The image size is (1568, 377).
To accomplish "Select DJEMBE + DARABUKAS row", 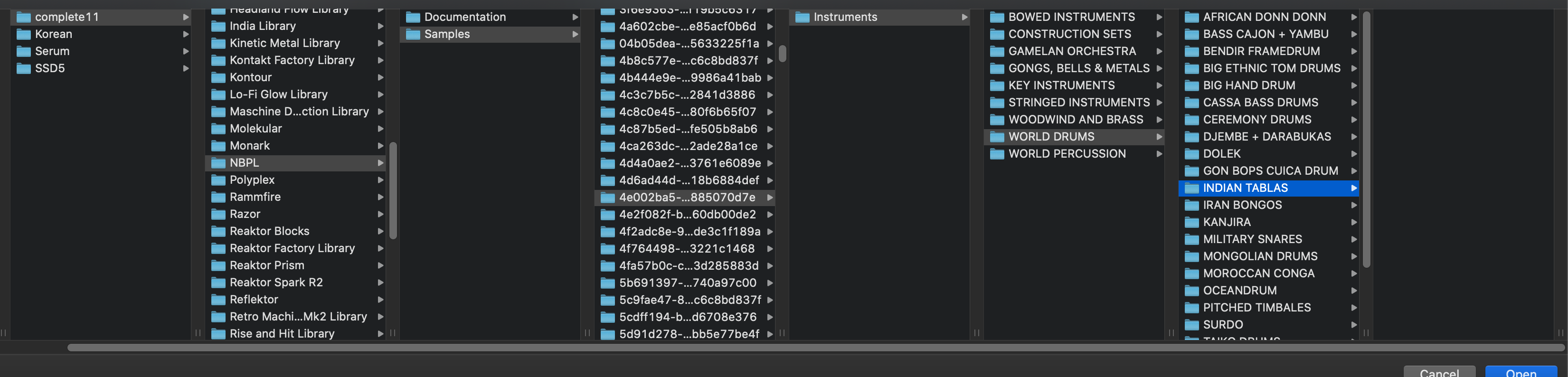I will click(1269, 136).
